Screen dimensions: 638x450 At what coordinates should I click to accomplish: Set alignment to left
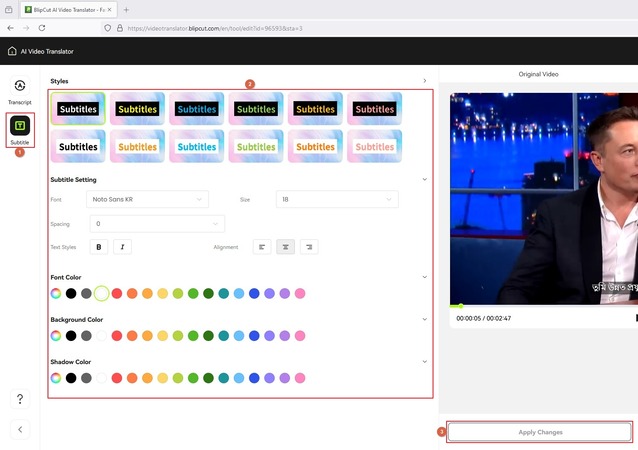tap(262, 246)
